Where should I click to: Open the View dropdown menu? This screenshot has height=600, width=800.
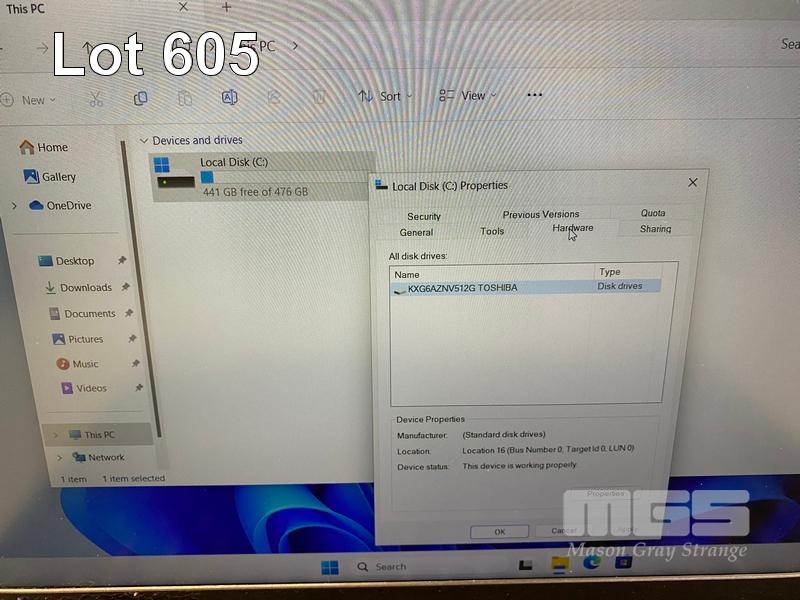point(467,96)
